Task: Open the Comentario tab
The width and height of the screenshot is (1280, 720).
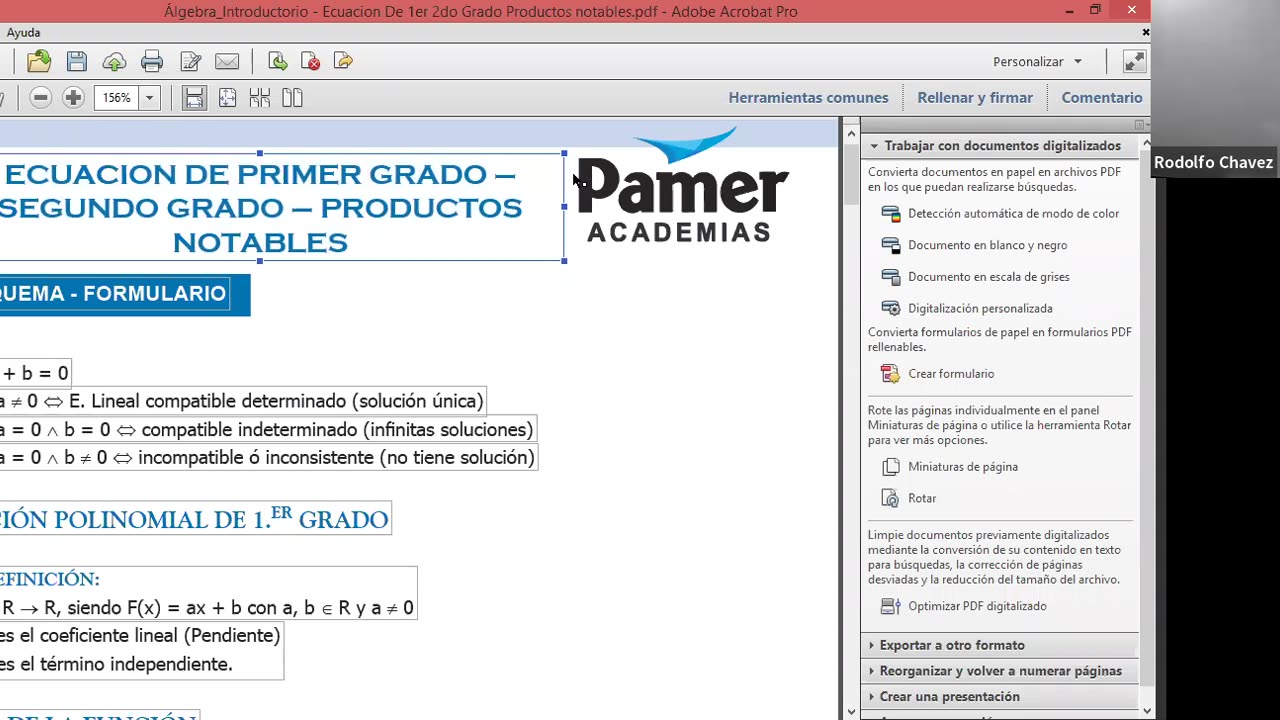Action: coord(1102,98)
